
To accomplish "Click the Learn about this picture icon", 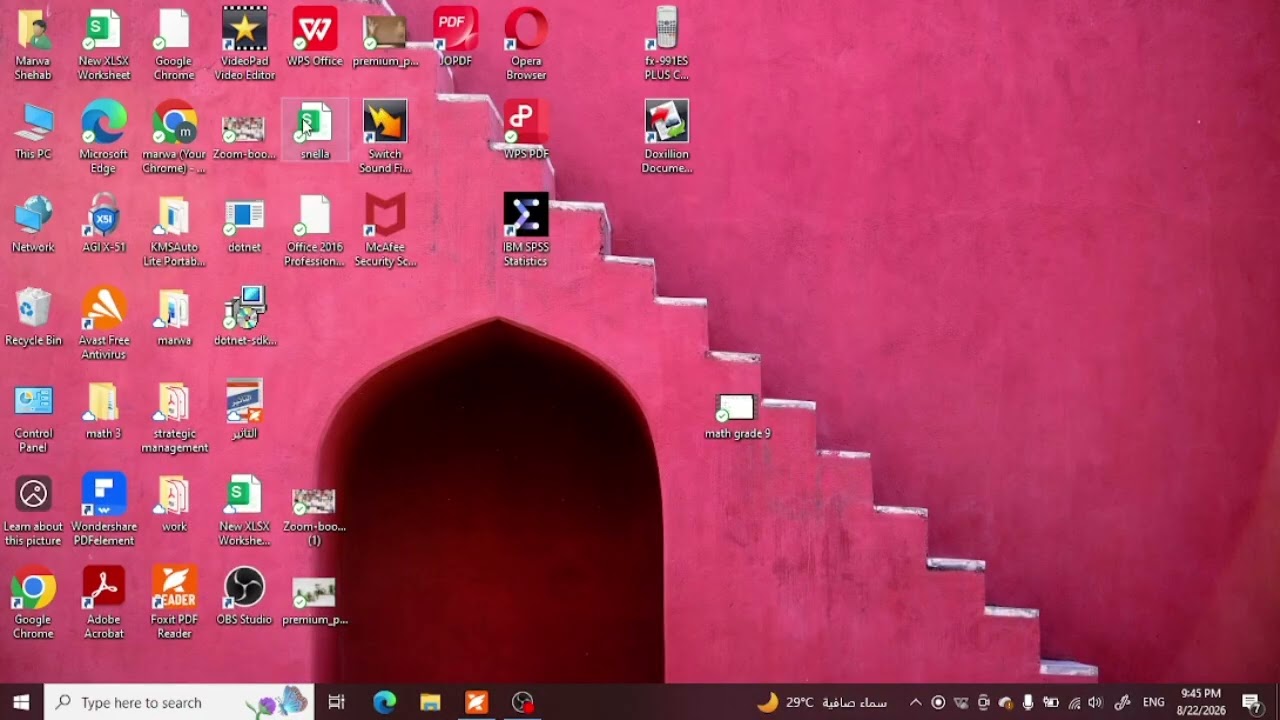I will (33, 510).
